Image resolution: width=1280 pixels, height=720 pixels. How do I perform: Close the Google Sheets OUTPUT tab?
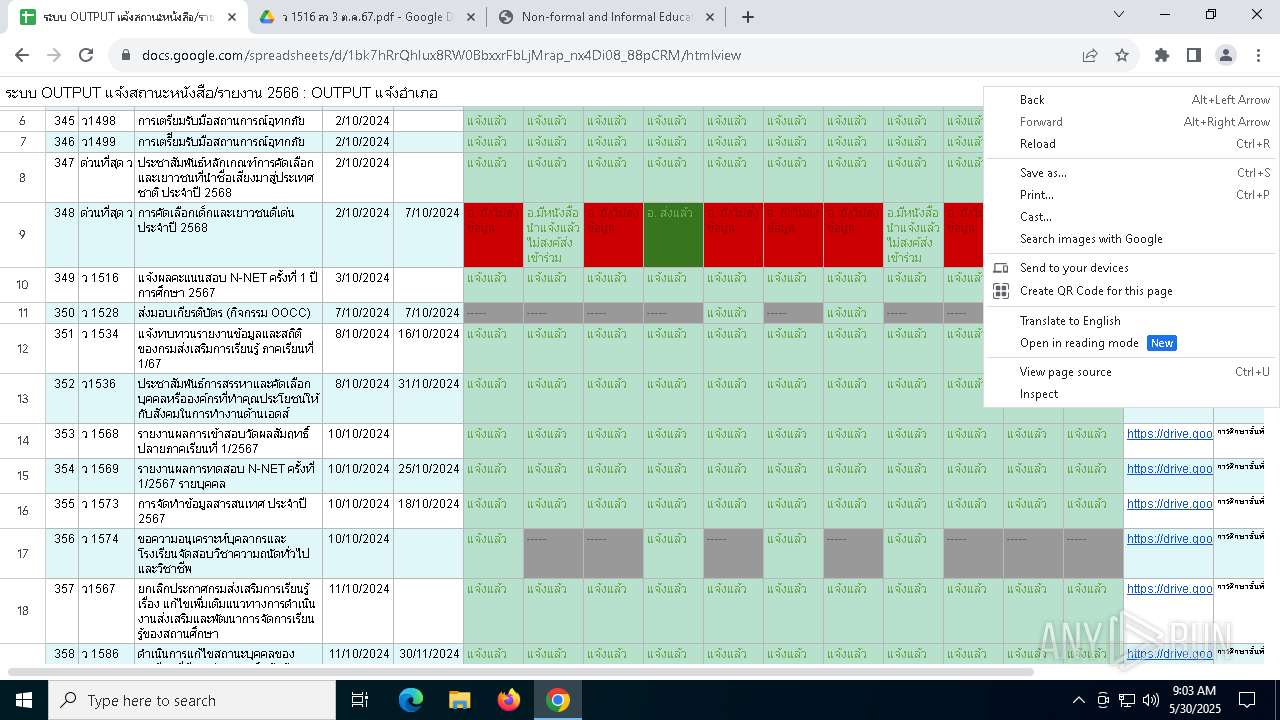tap(232, 17)
